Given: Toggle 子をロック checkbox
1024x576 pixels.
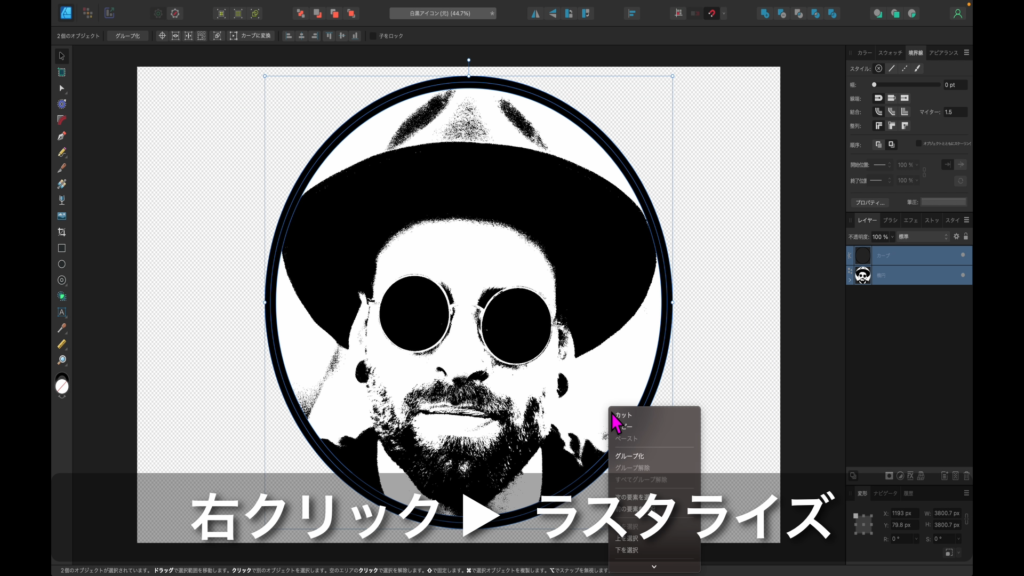Looking at the screenshot, I should (373, 36).
